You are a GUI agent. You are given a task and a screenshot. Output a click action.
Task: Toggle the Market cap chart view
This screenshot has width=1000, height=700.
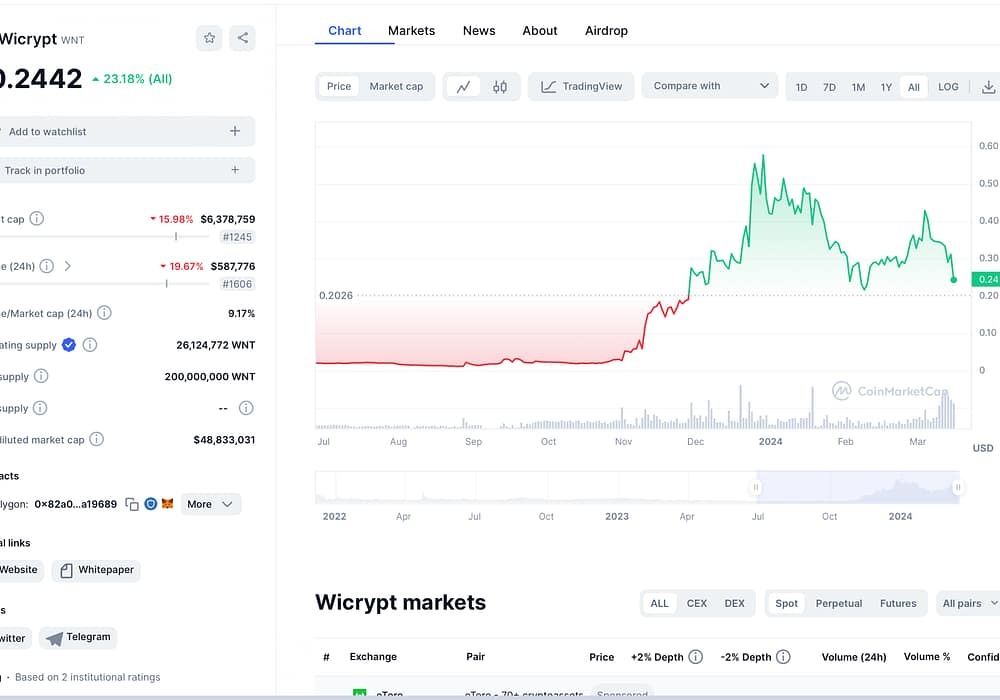(x=396, y=87)
